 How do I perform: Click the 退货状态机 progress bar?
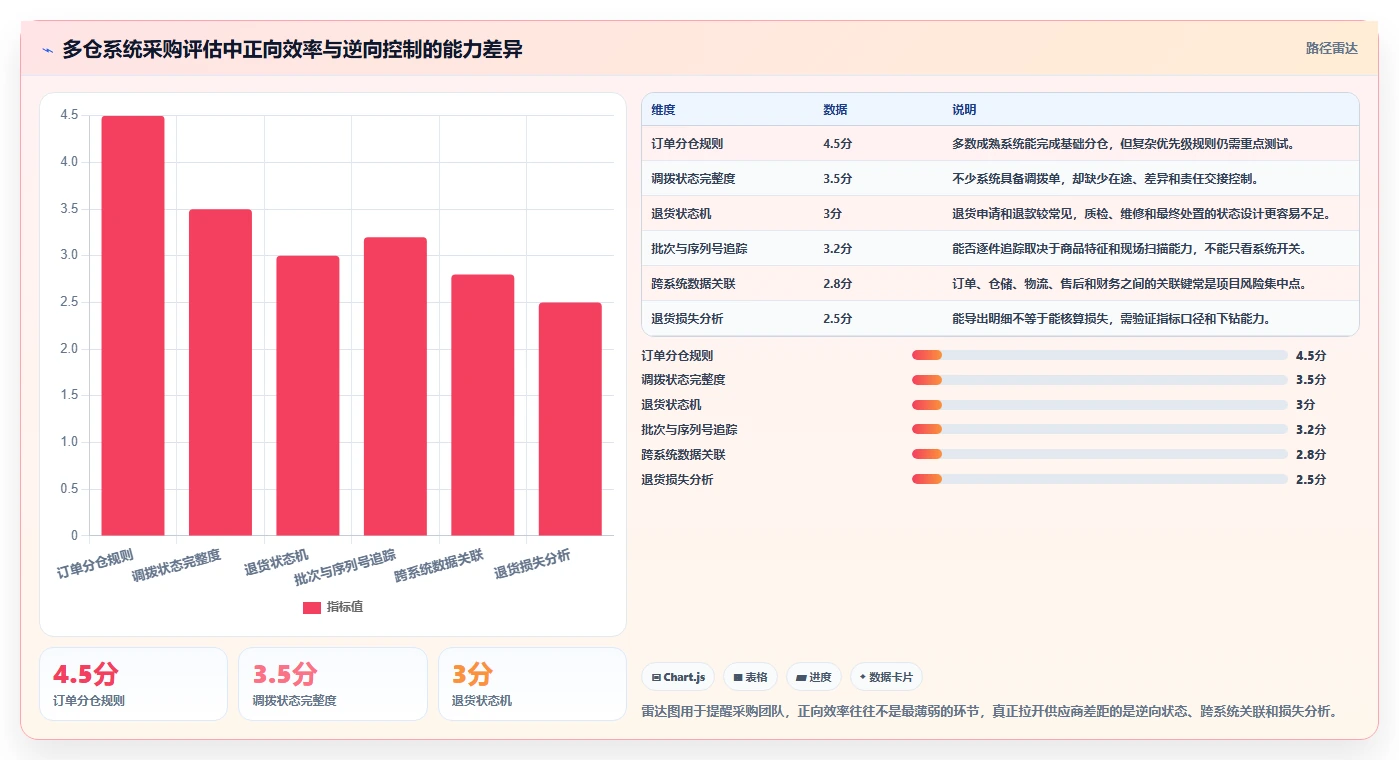(x=1099, y=405)
